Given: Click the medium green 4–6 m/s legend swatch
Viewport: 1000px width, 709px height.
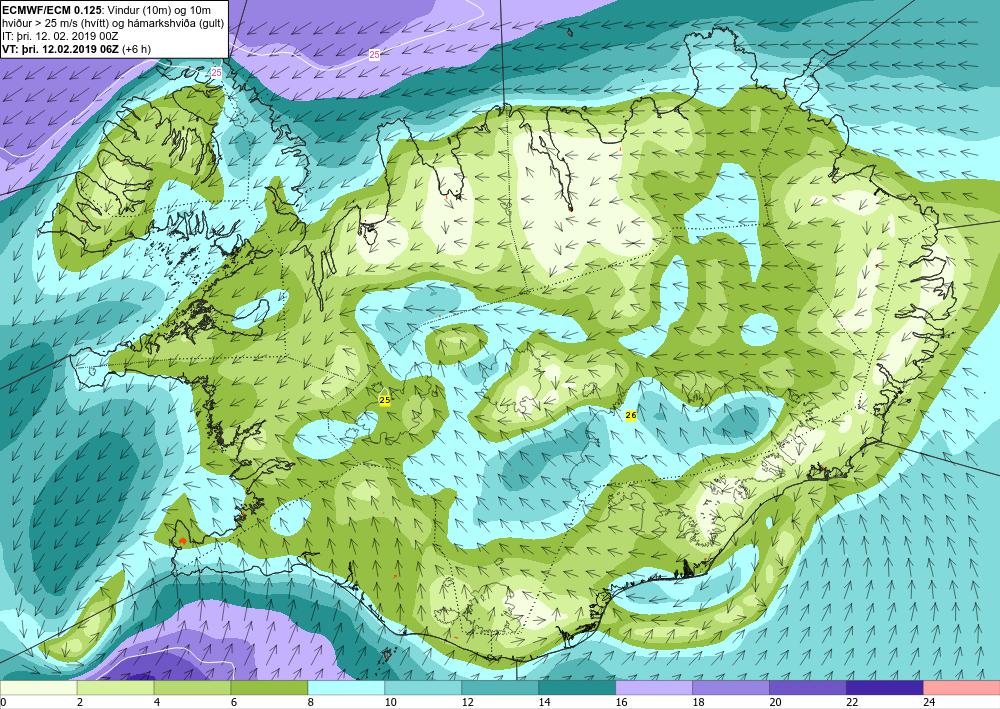Looking at the screenshot, I should click(193, 688).
